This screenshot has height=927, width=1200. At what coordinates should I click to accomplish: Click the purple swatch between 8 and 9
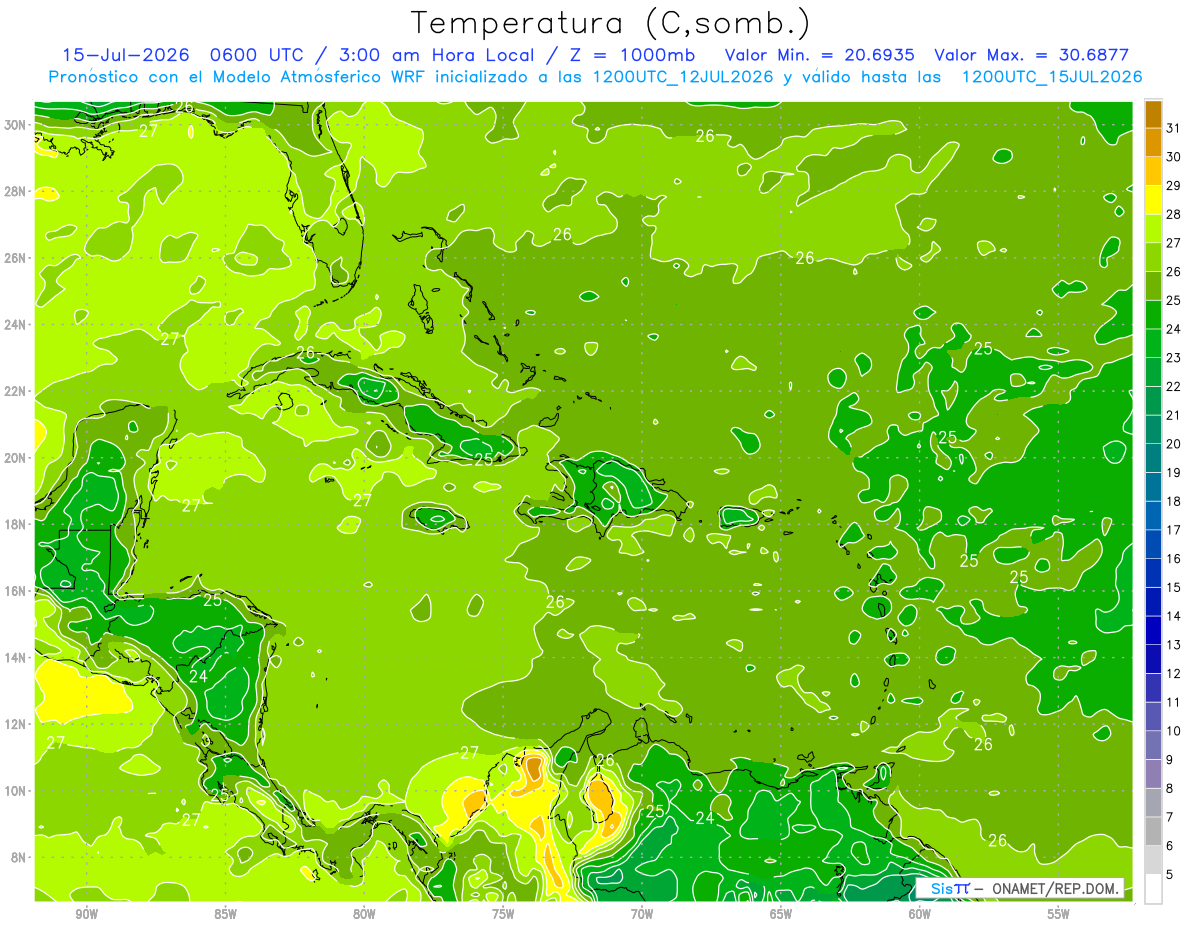pos(1153,774)
